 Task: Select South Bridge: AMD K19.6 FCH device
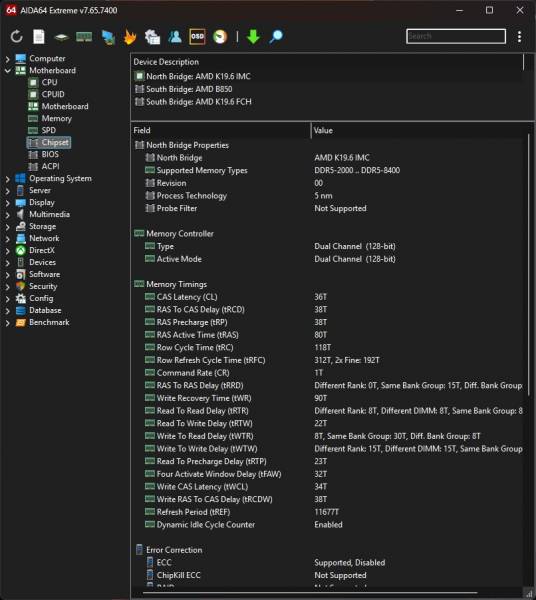pos(193,102)
